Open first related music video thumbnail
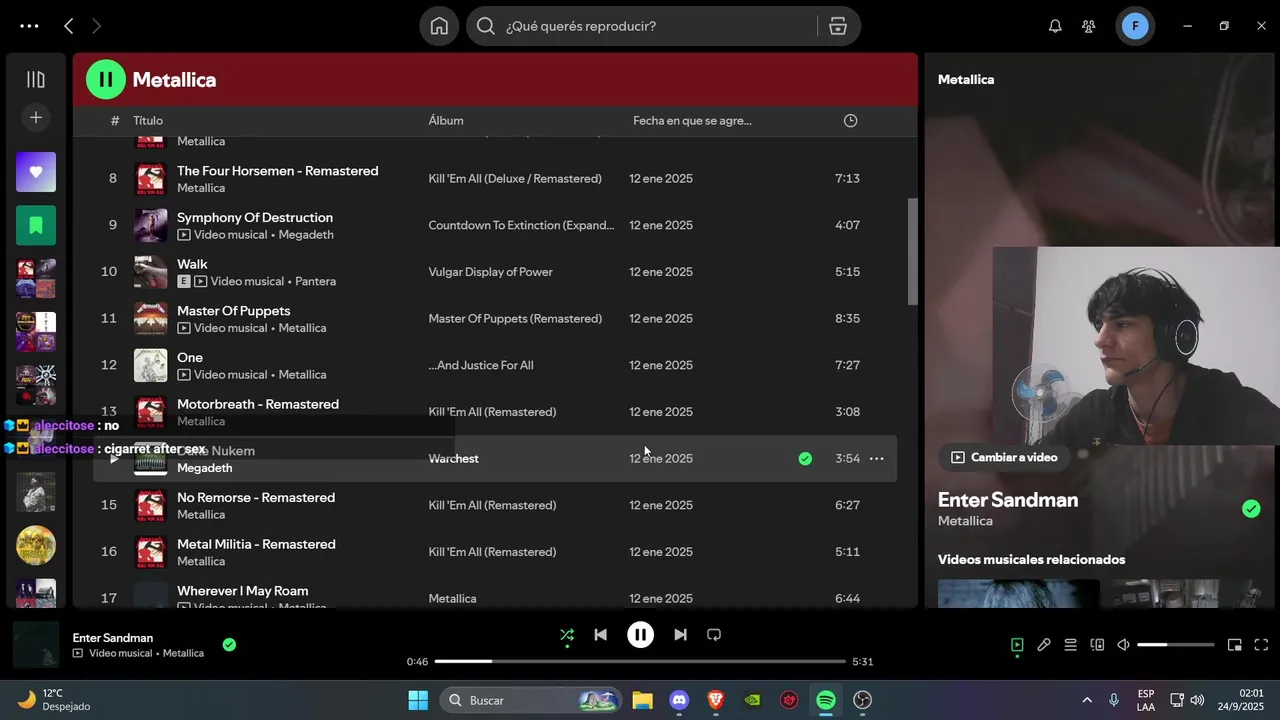Viewport: 1280px width, 720px height. coord(1018,593)
